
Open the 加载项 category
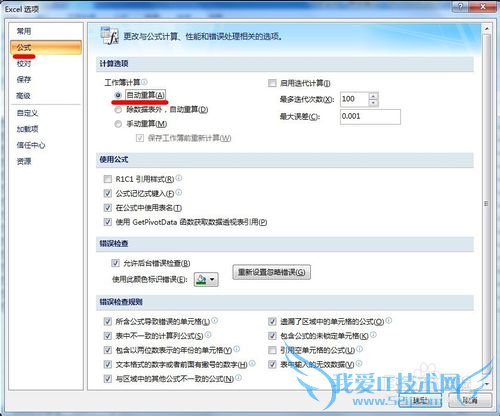coord(27,129)
